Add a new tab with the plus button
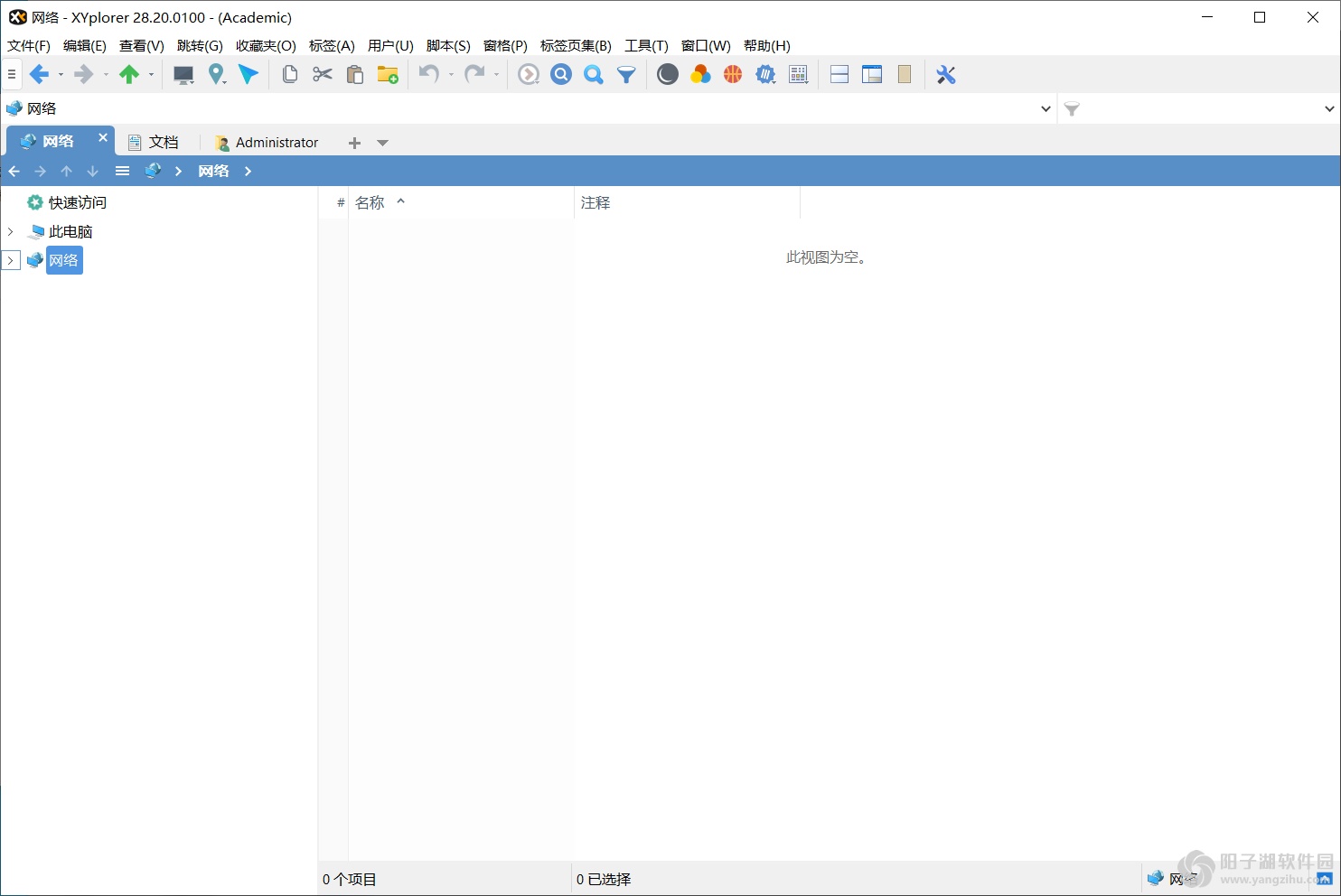 click(353, 142)
